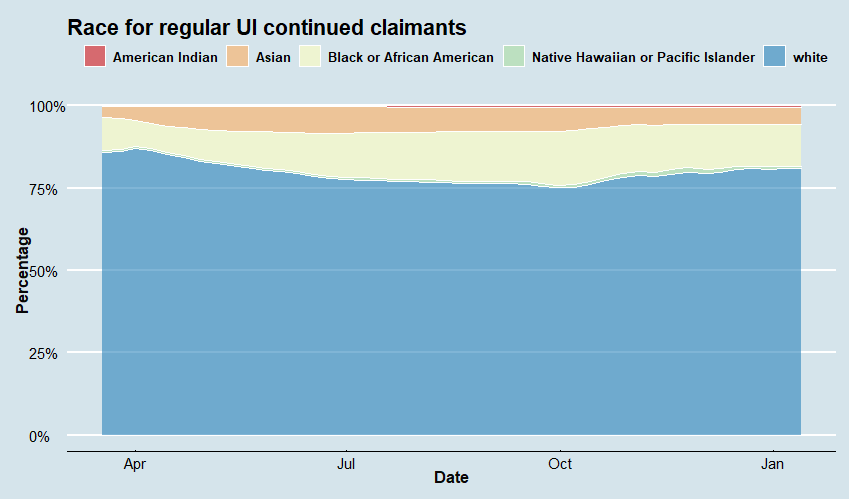Select the Black or African American label
Screen dimensions: 850x500
[x=411, y=58]
